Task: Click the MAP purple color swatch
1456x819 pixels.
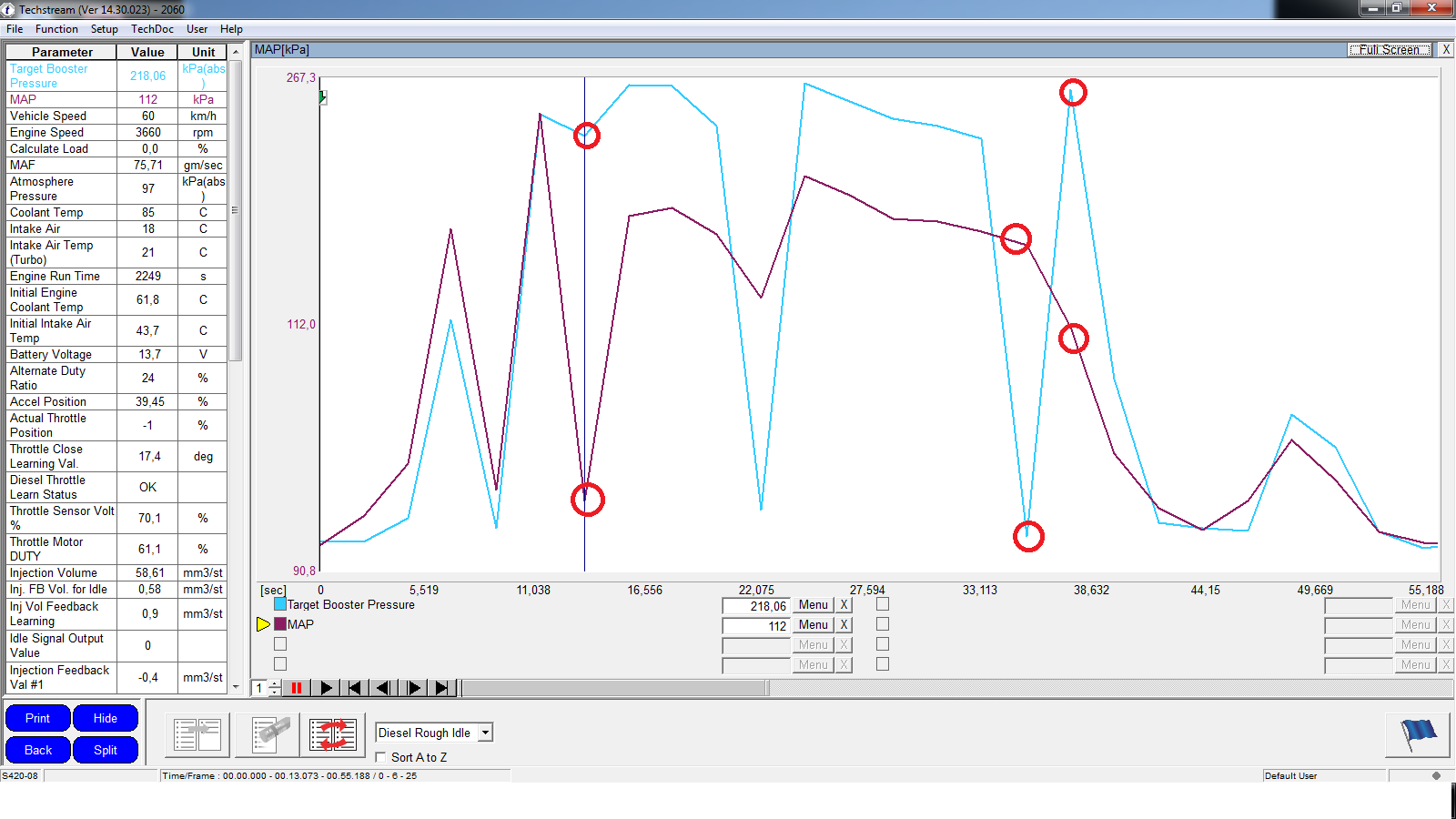Action: (280, 624)
